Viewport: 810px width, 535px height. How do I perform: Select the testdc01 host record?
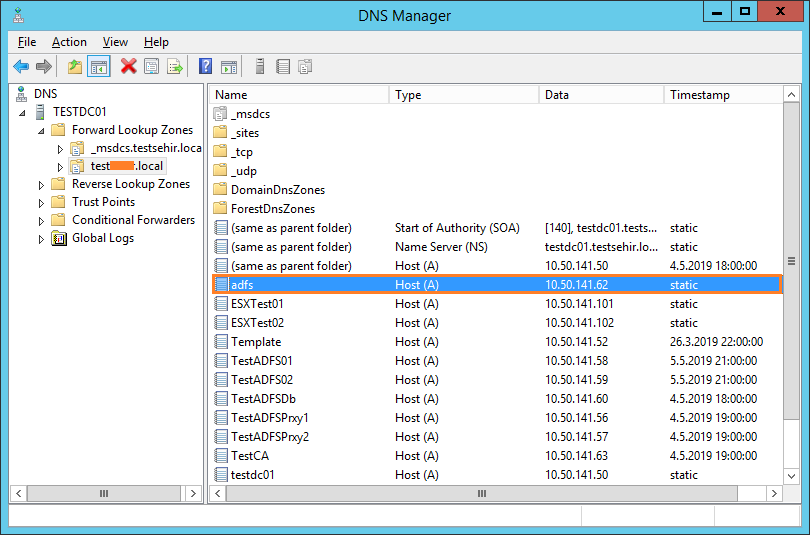[x=497, y=475]
